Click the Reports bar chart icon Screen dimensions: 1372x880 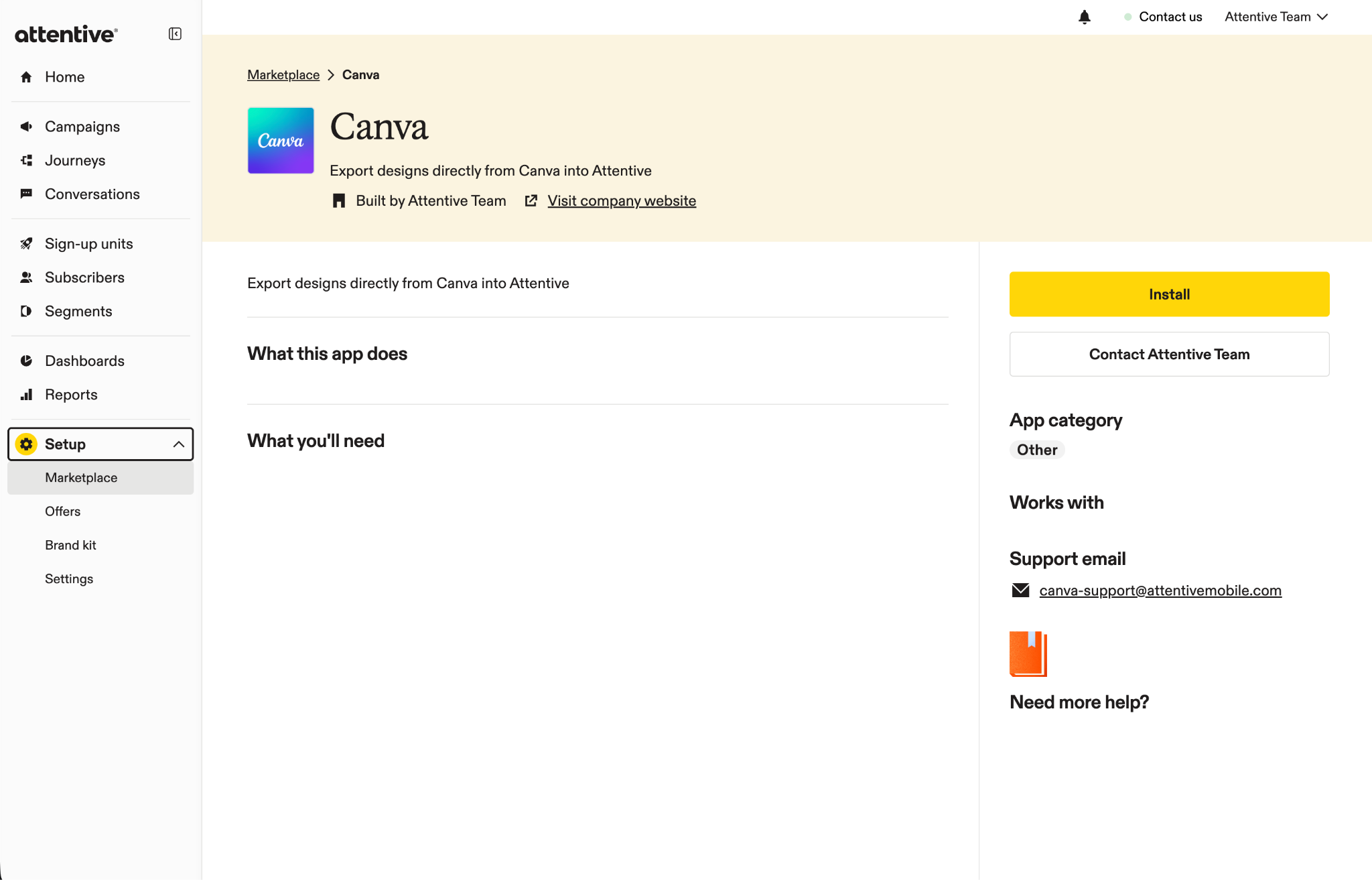pos(26,395)
